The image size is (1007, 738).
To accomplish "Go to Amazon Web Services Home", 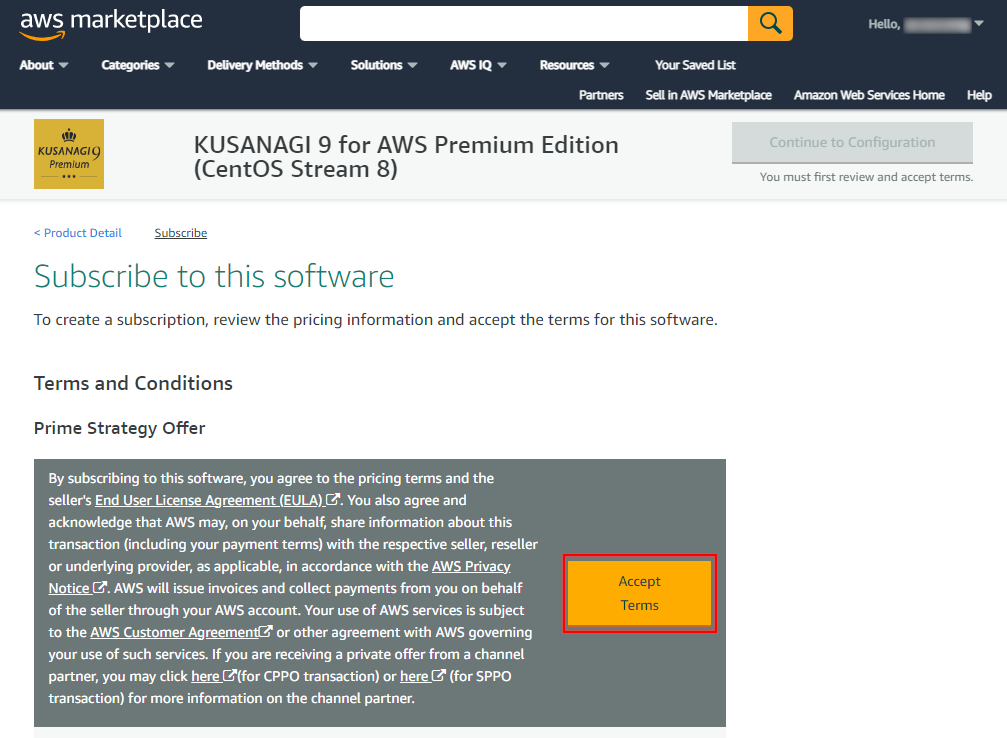I will [x=869, y=95].
